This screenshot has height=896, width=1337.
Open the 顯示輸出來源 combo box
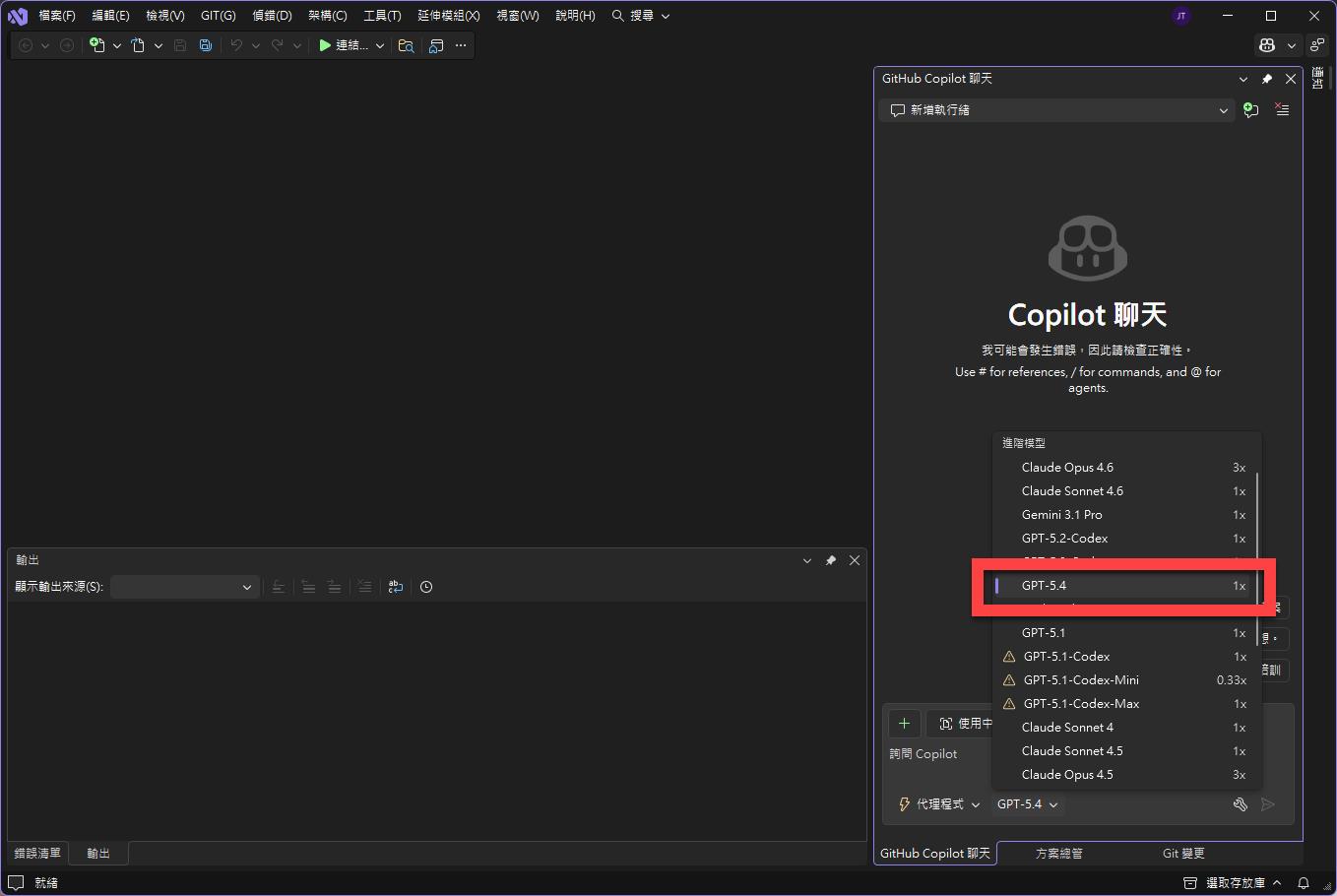(x=184, y=587)
